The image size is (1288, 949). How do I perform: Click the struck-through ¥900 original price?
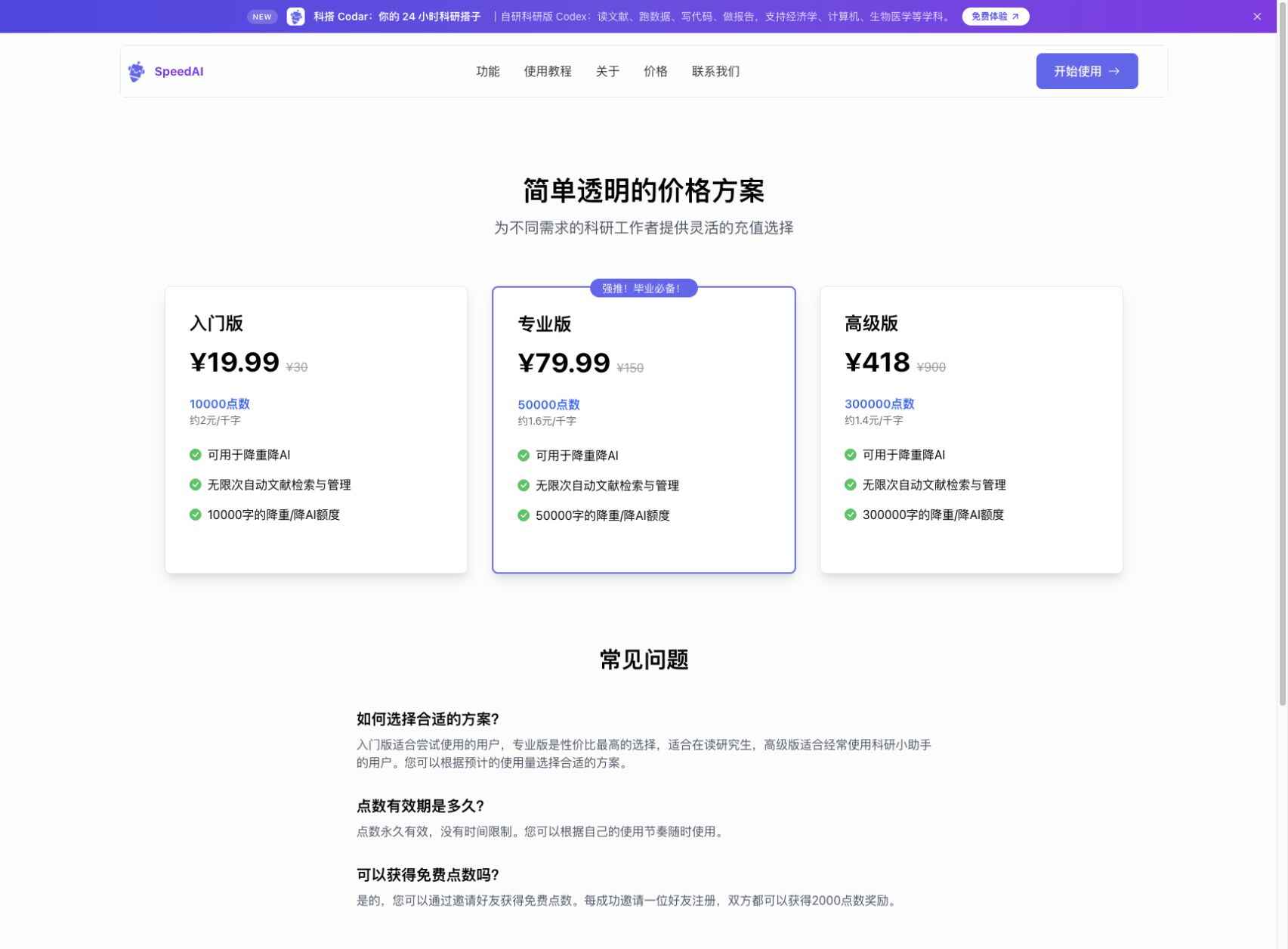(x=931, y=367)
